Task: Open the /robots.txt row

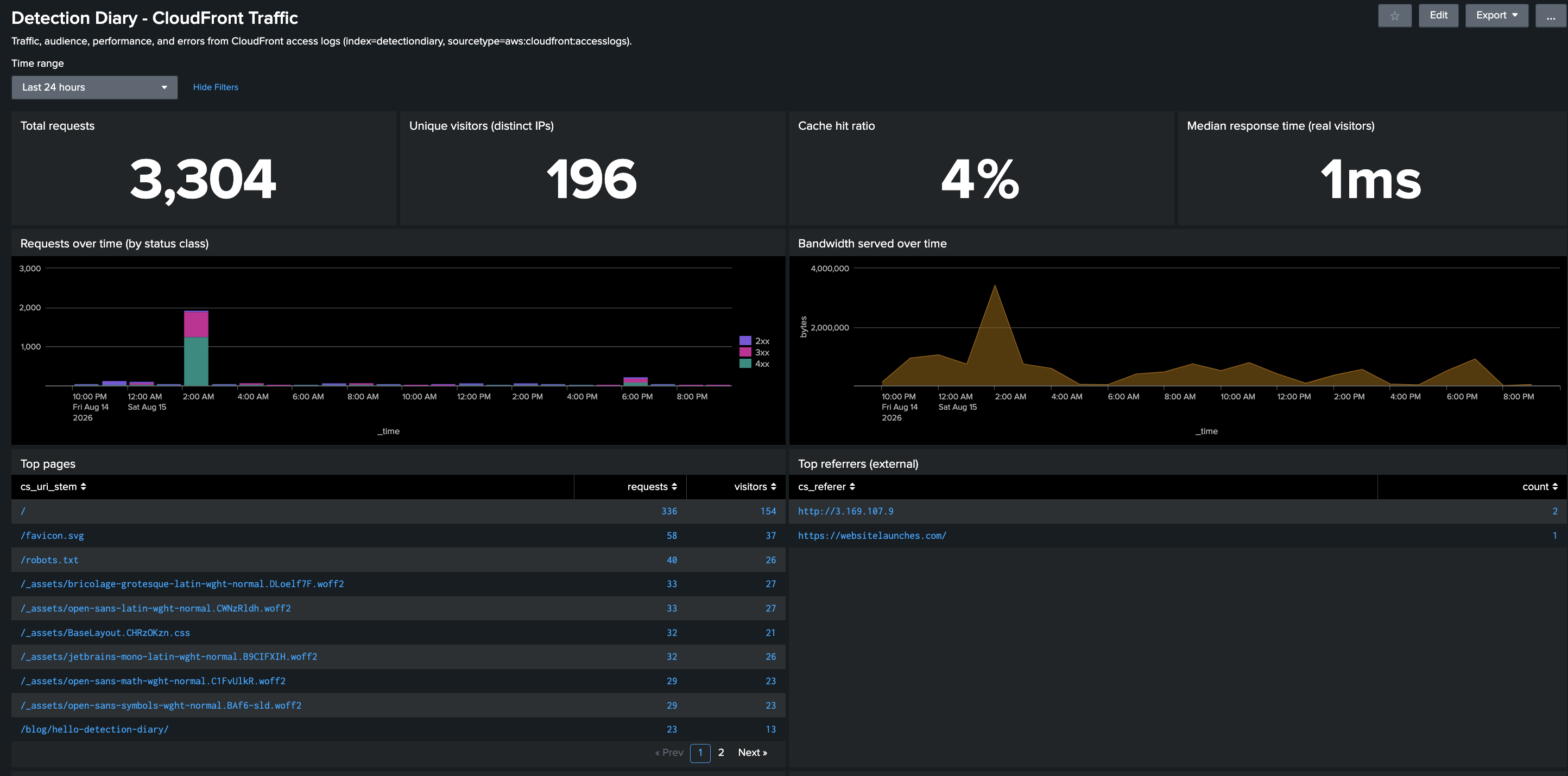Action: (x=398, y=559)
